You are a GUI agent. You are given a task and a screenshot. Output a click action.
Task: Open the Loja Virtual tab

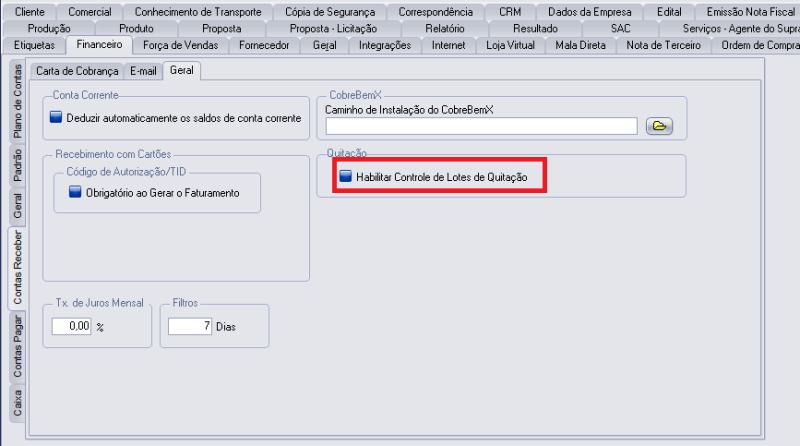click(x=510, y=45)
